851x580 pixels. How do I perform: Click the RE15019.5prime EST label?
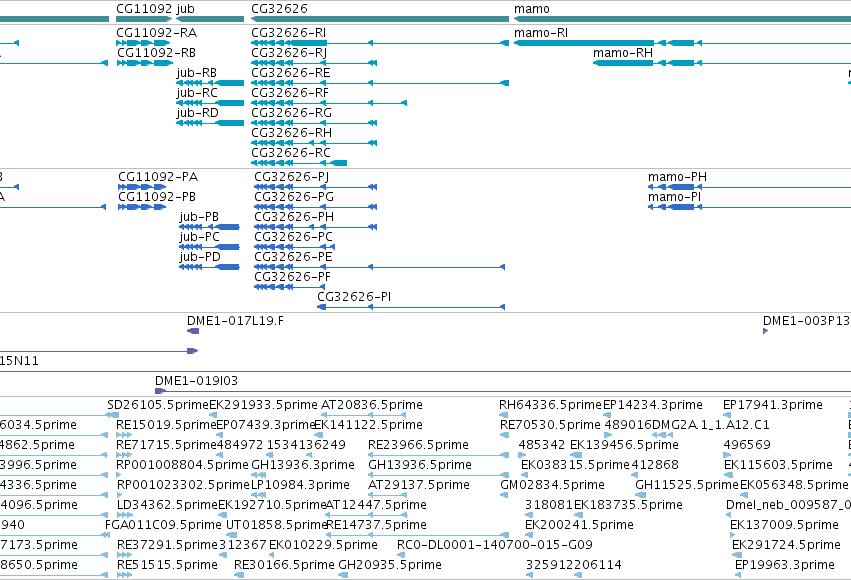166,425
